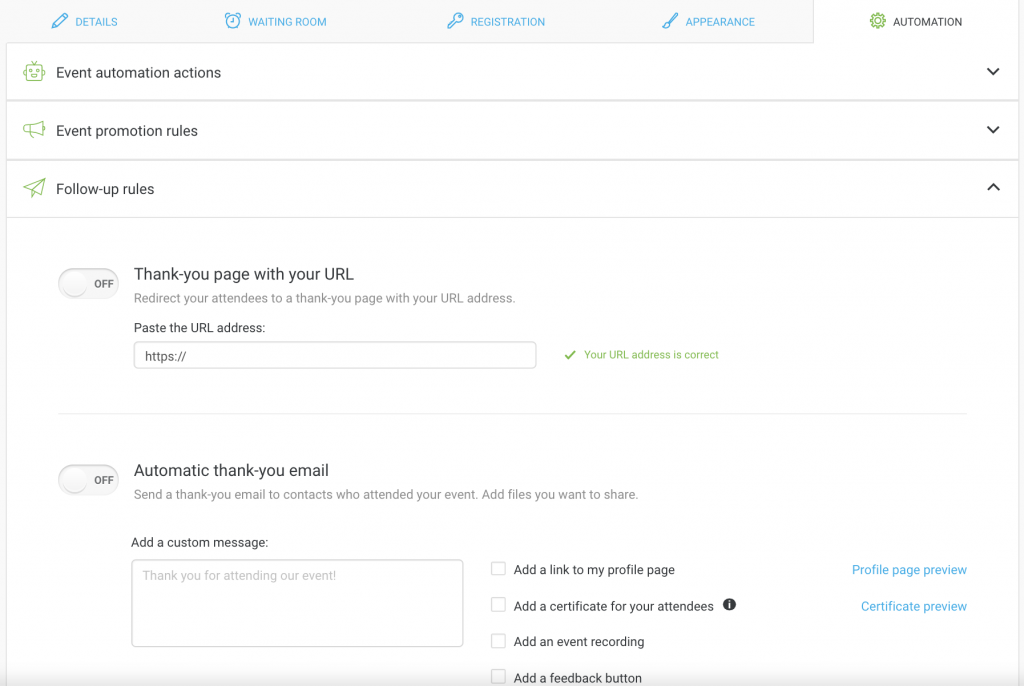This screenshot has width=1024, height=686.
Task: Click the Paste the URL address field
Action: [x=335, y=355]
